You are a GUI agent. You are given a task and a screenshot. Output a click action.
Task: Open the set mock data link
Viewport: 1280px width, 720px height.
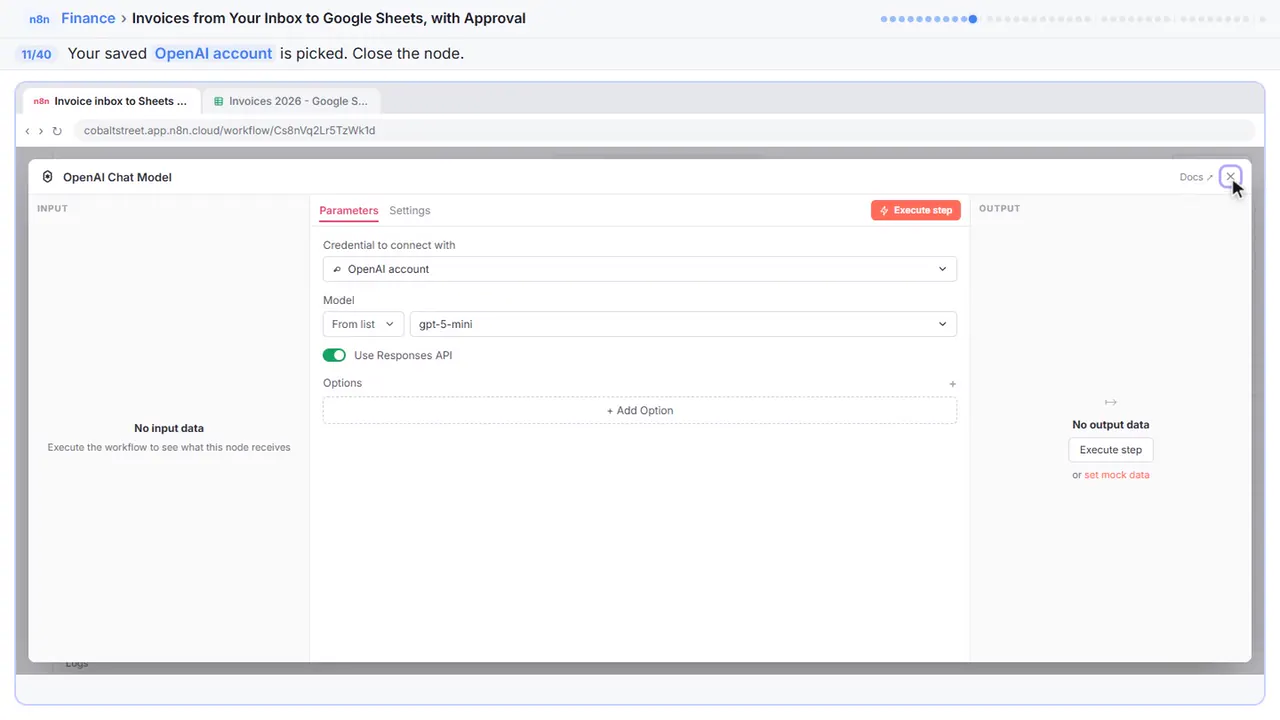click(x=1117, y=475)
